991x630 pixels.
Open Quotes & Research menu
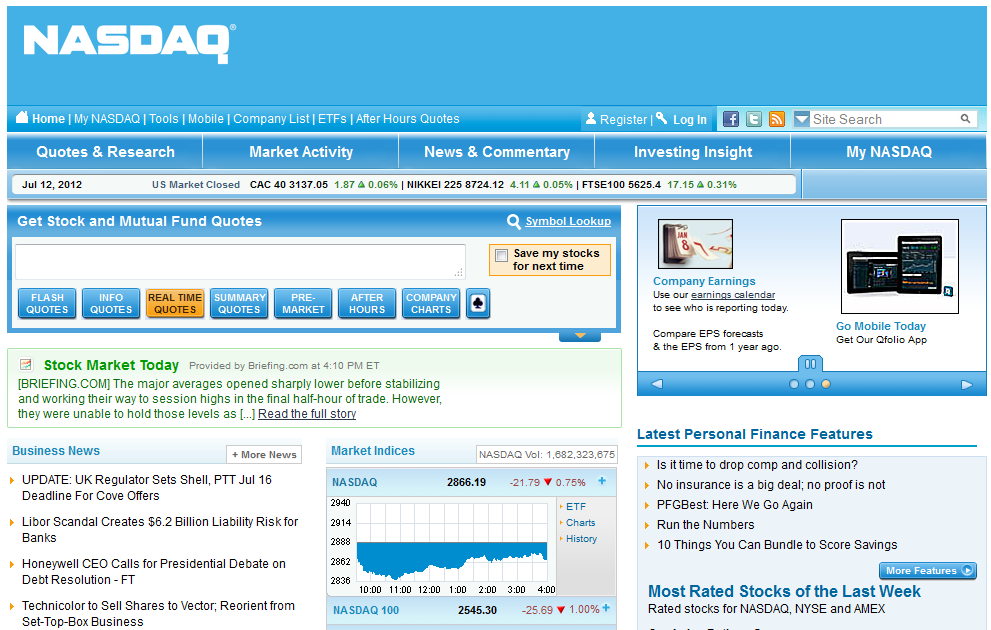[x=106, y=152]
